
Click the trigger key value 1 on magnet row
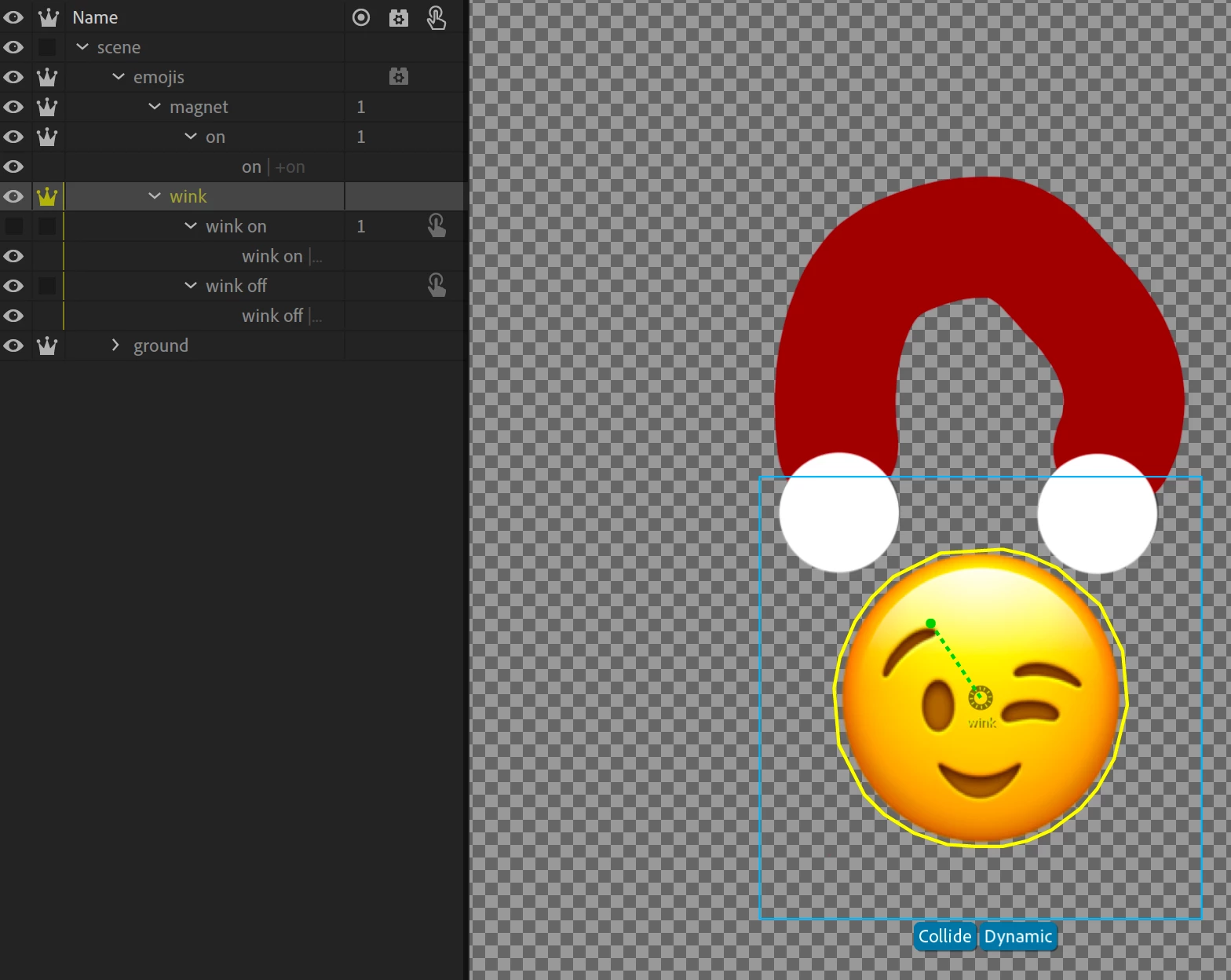point(361,107)
